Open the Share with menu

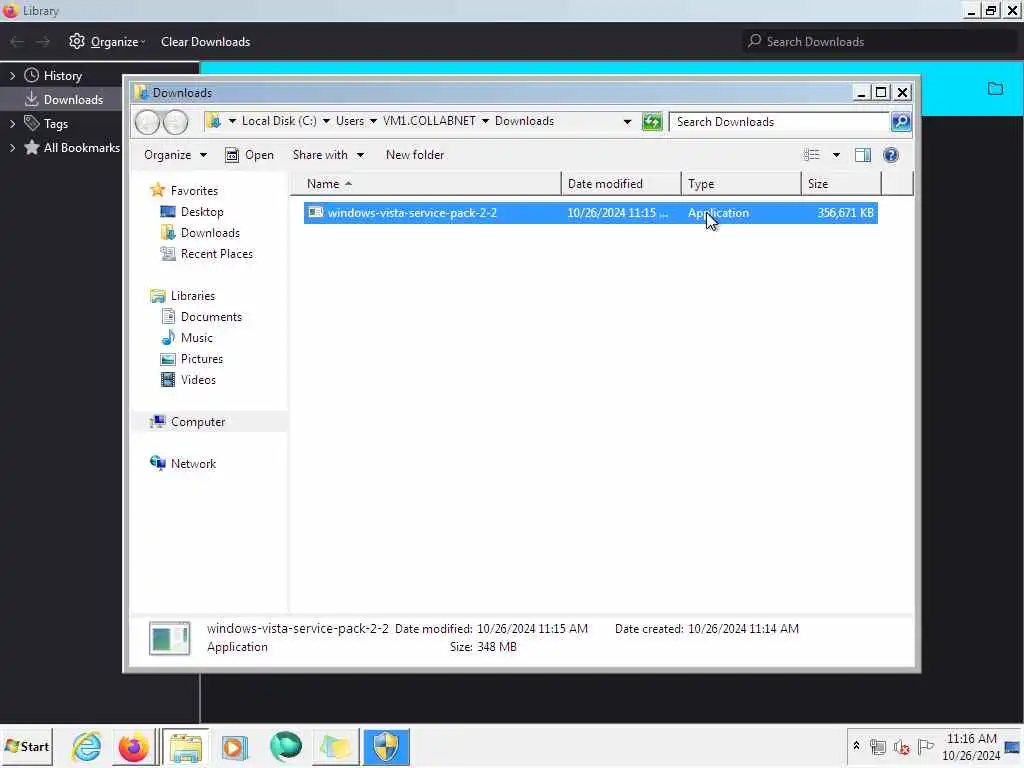pyautogui.click(x=328, y=155)
